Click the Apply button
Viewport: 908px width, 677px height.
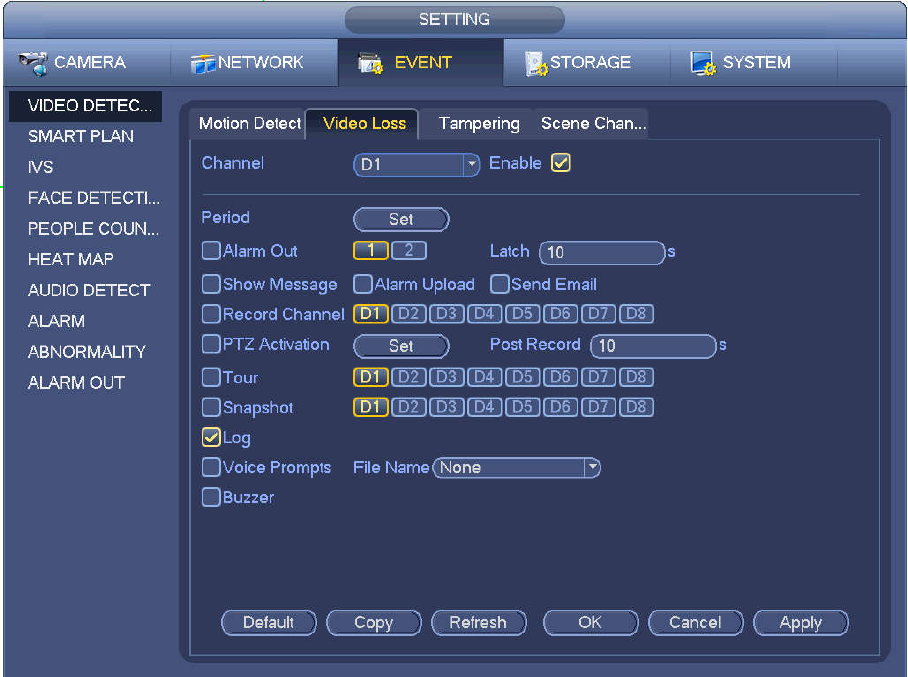801,623
